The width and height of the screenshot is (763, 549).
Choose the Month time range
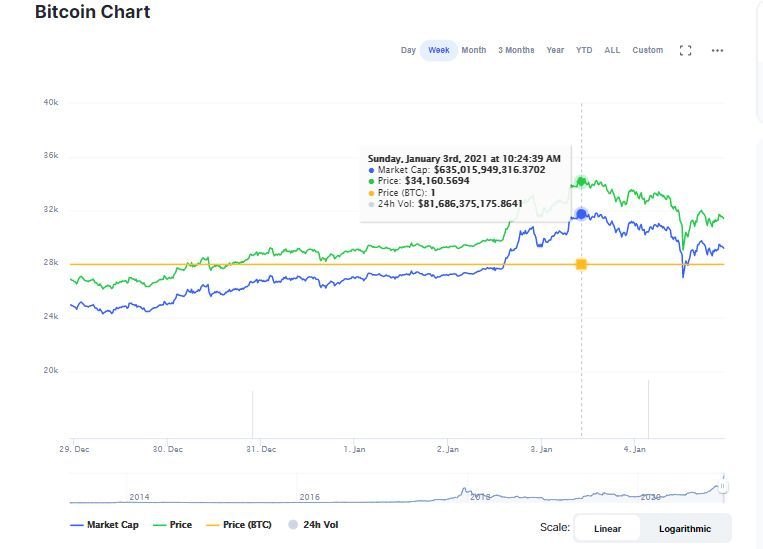tap(473, 50)
